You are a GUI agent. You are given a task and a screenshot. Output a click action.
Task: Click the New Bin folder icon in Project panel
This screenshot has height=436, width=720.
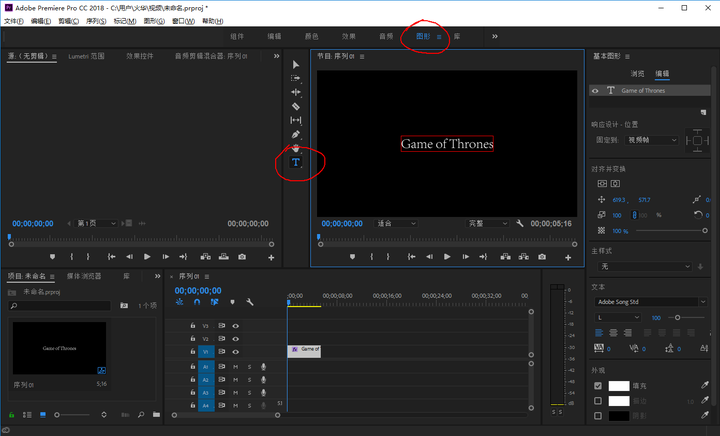pos(157,414)
